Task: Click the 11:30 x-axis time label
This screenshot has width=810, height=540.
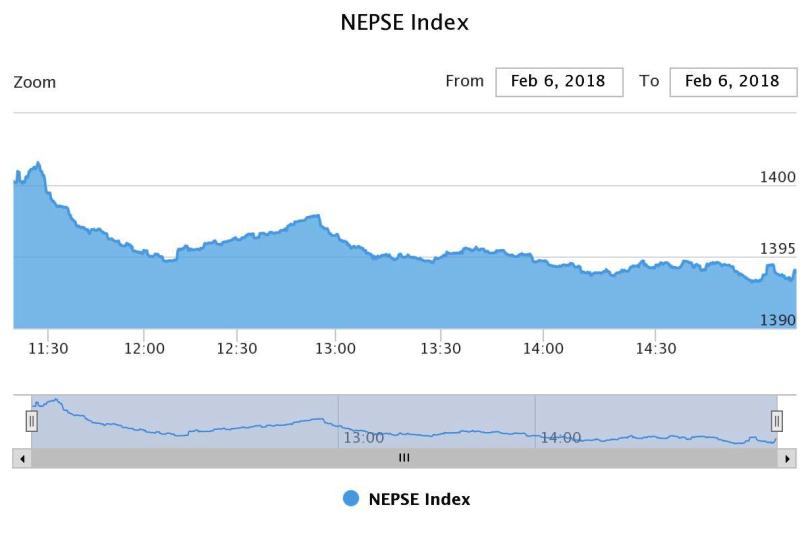Action: (48, 349)
